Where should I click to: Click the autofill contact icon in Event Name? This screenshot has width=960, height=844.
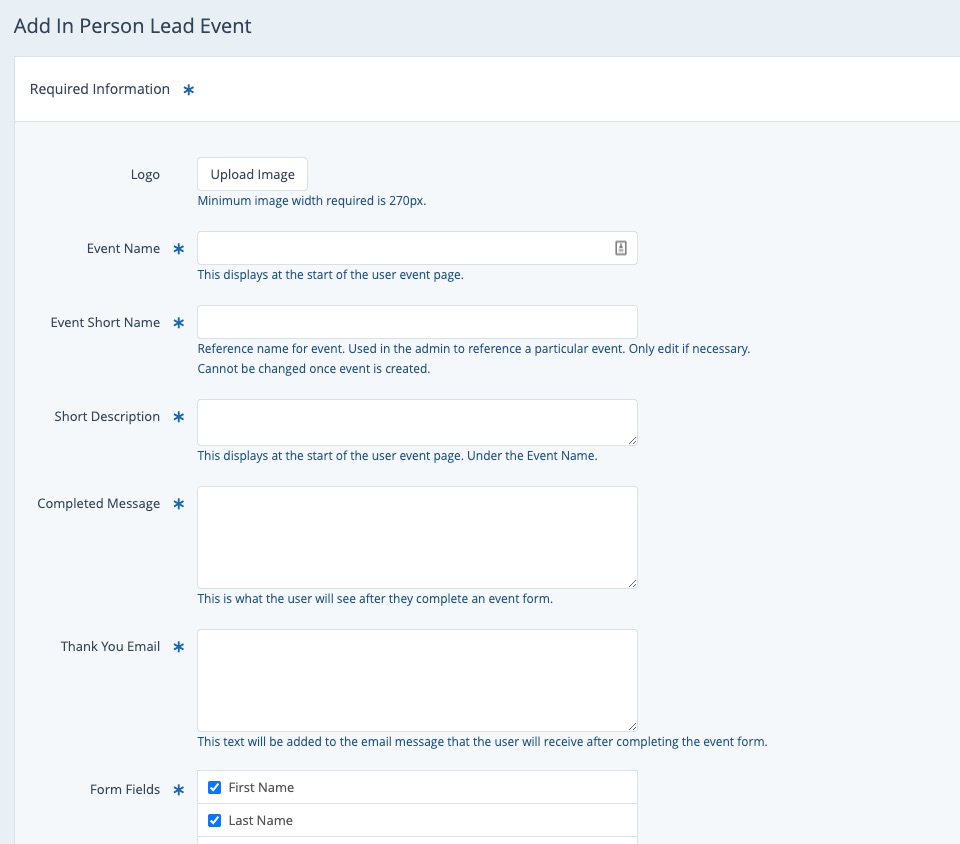coord(620,248)
